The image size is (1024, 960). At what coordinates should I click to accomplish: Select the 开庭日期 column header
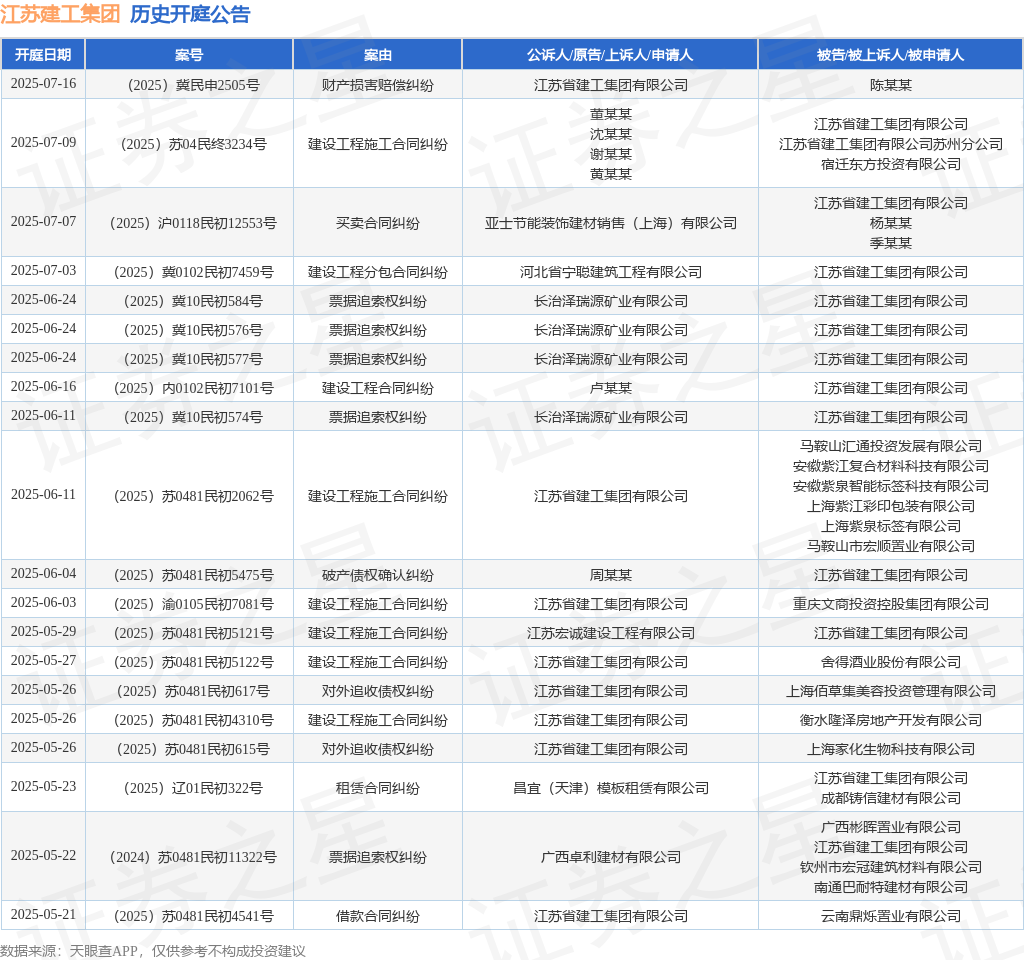[x=43, y=55]
